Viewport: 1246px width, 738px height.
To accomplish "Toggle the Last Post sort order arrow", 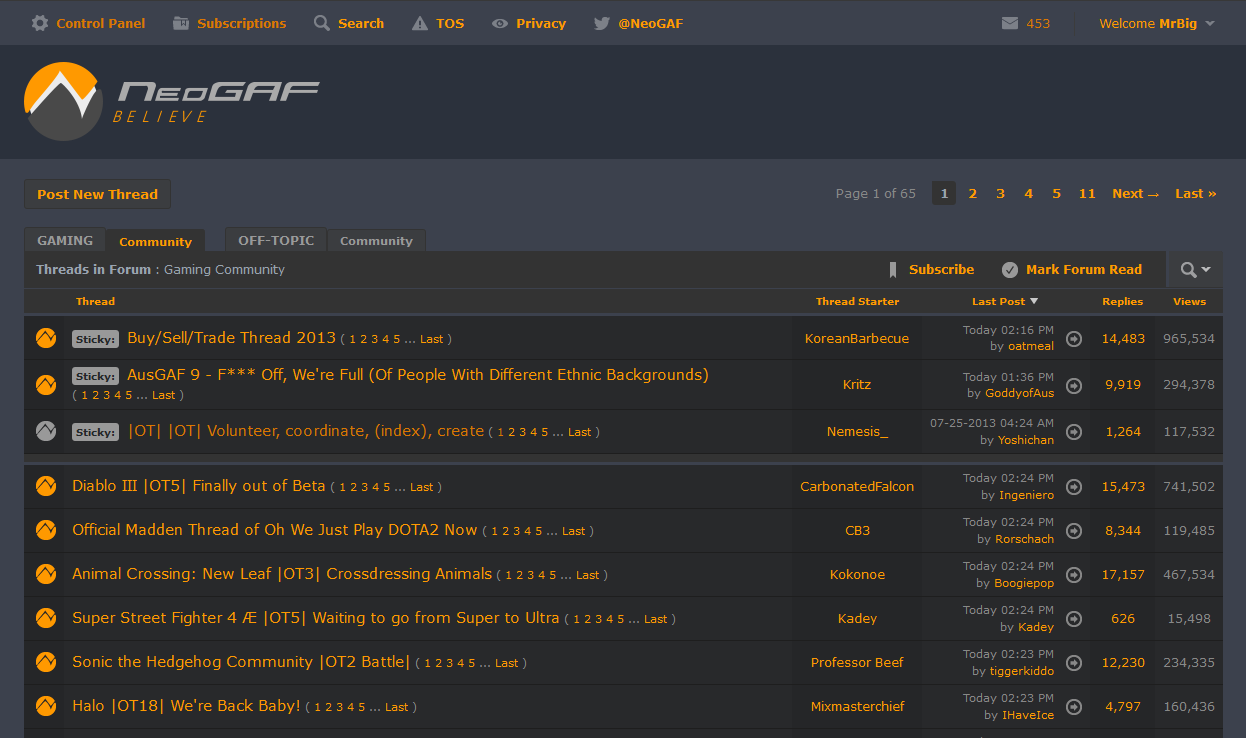I will [1033, 301].
